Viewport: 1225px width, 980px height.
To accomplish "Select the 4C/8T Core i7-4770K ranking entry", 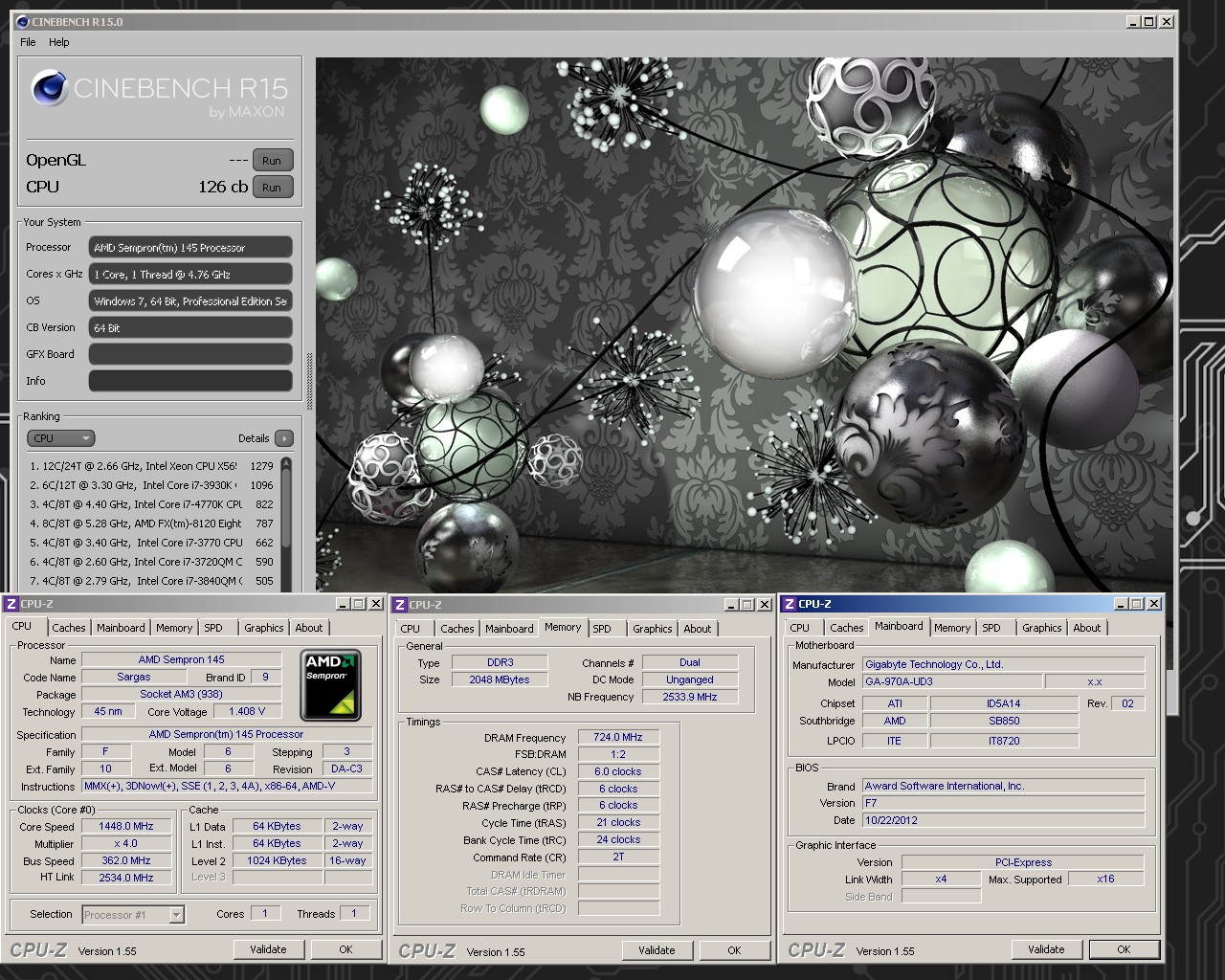I will (x=151, y=504).
